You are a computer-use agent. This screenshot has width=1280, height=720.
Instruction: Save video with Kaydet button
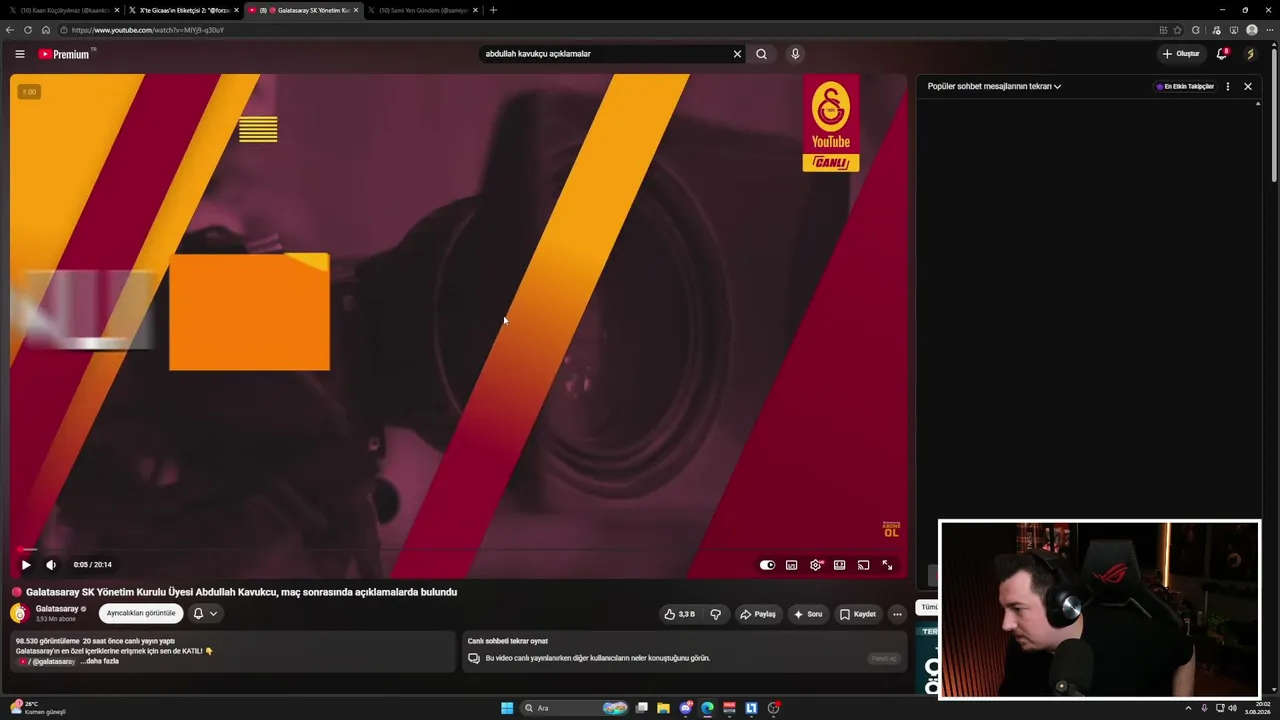click(x=858, y=614)
